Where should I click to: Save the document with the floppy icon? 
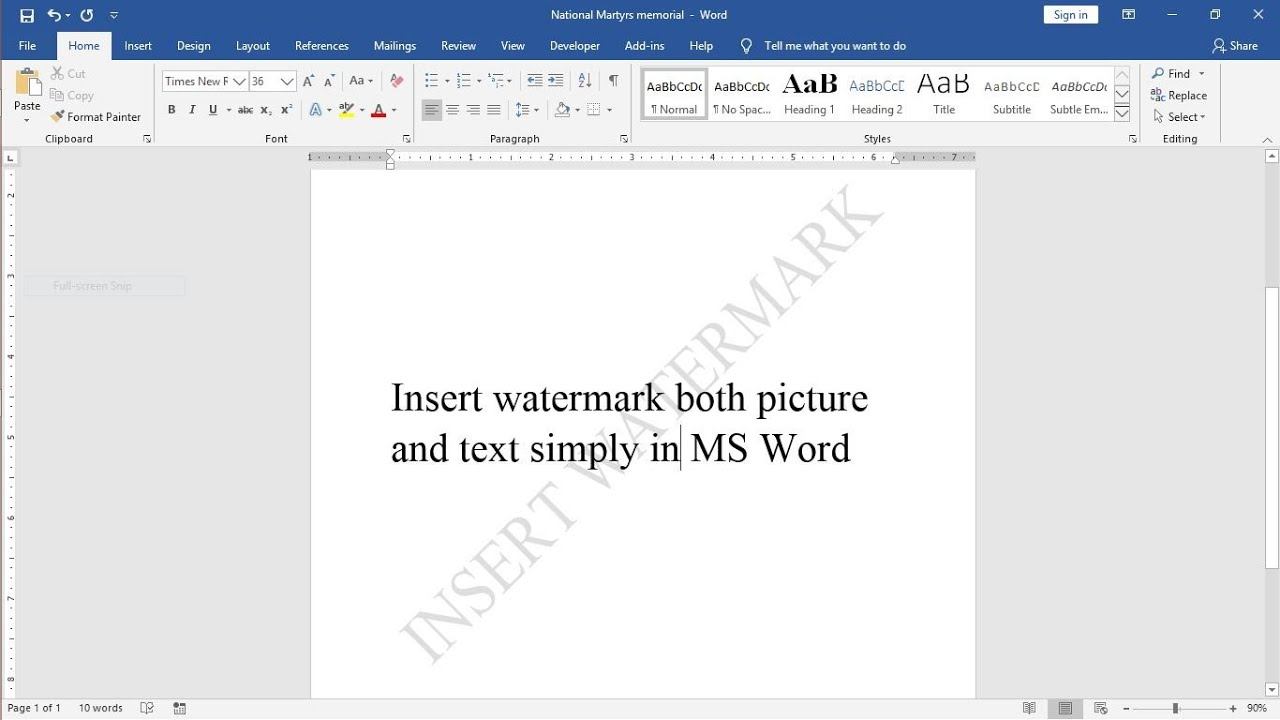pos(27,15)
